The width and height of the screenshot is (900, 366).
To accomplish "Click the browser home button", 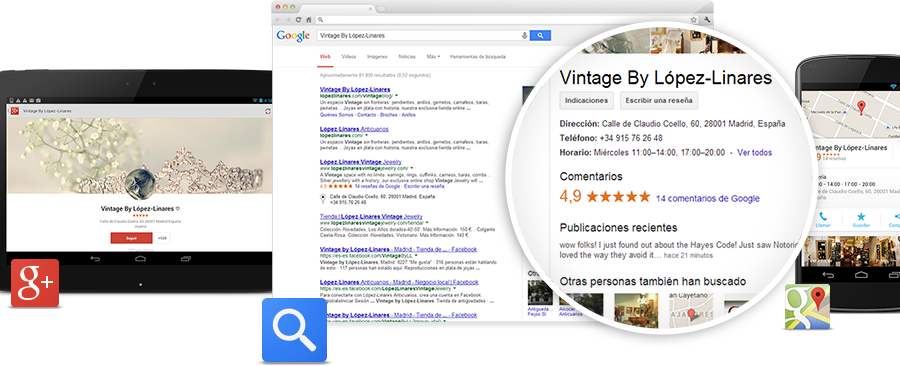I will click(x=308, y=20).
